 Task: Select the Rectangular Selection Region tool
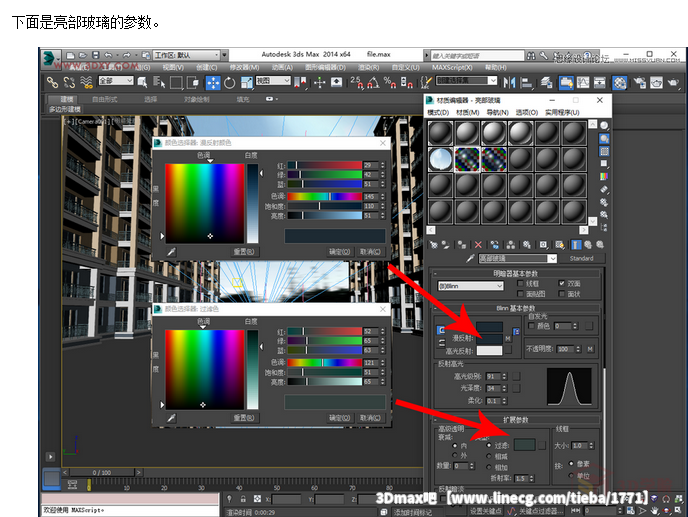[176, 83]
